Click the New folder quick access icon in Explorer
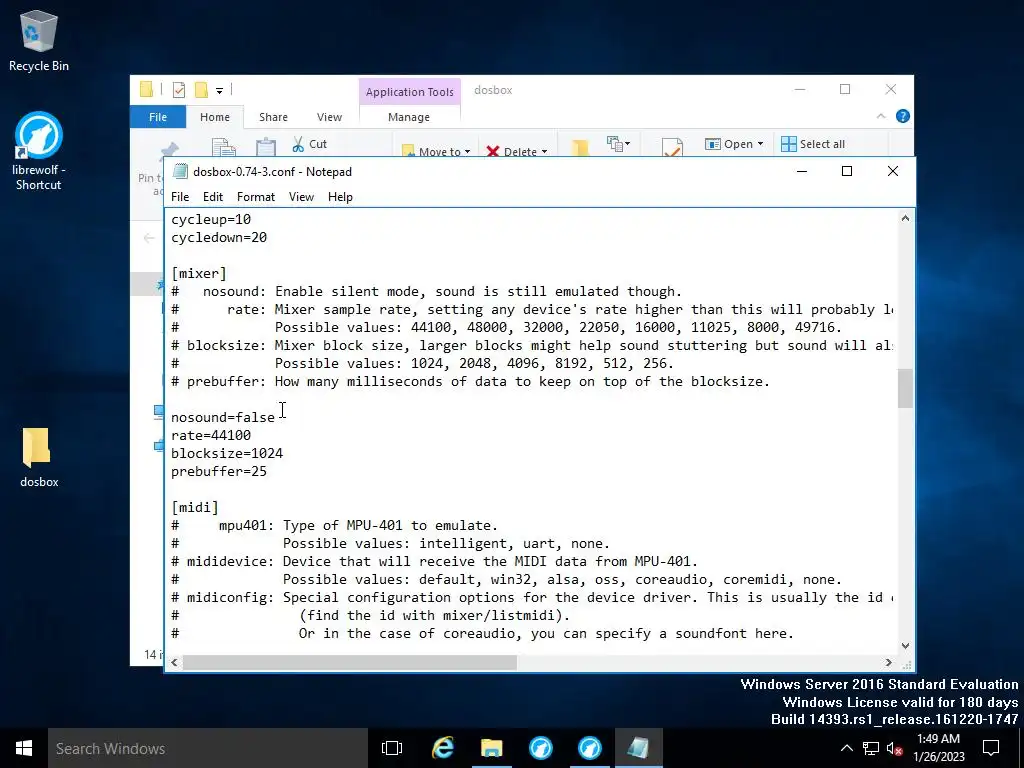1024x768 pixels. coord(201,90)
